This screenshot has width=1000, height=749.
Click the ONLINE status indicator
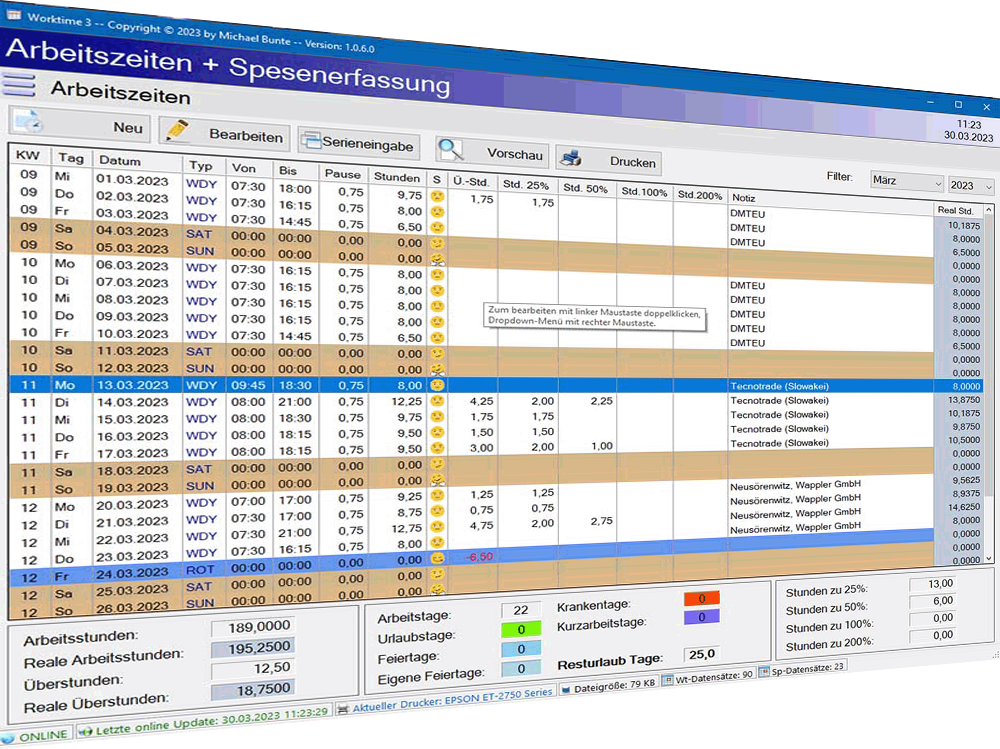click(36, 737)
